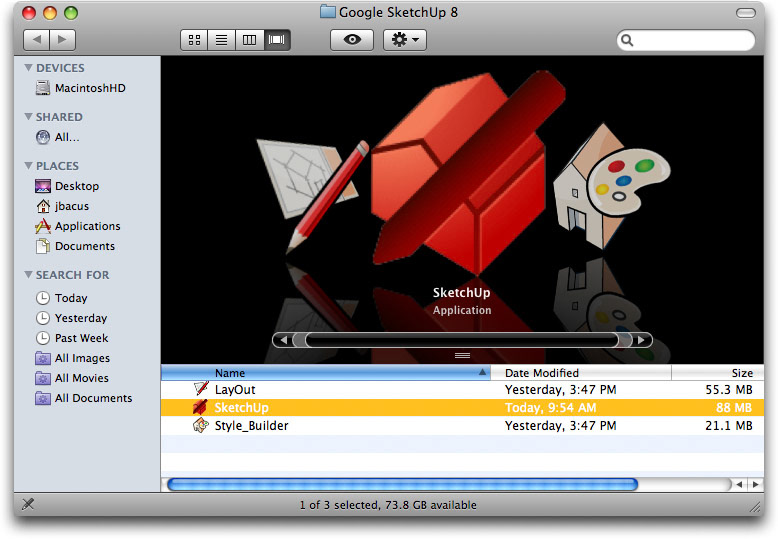Click the Cover Flow right scroll arrow
The height and width of the screenshot is (539, 778).
(x=641, y=340)
